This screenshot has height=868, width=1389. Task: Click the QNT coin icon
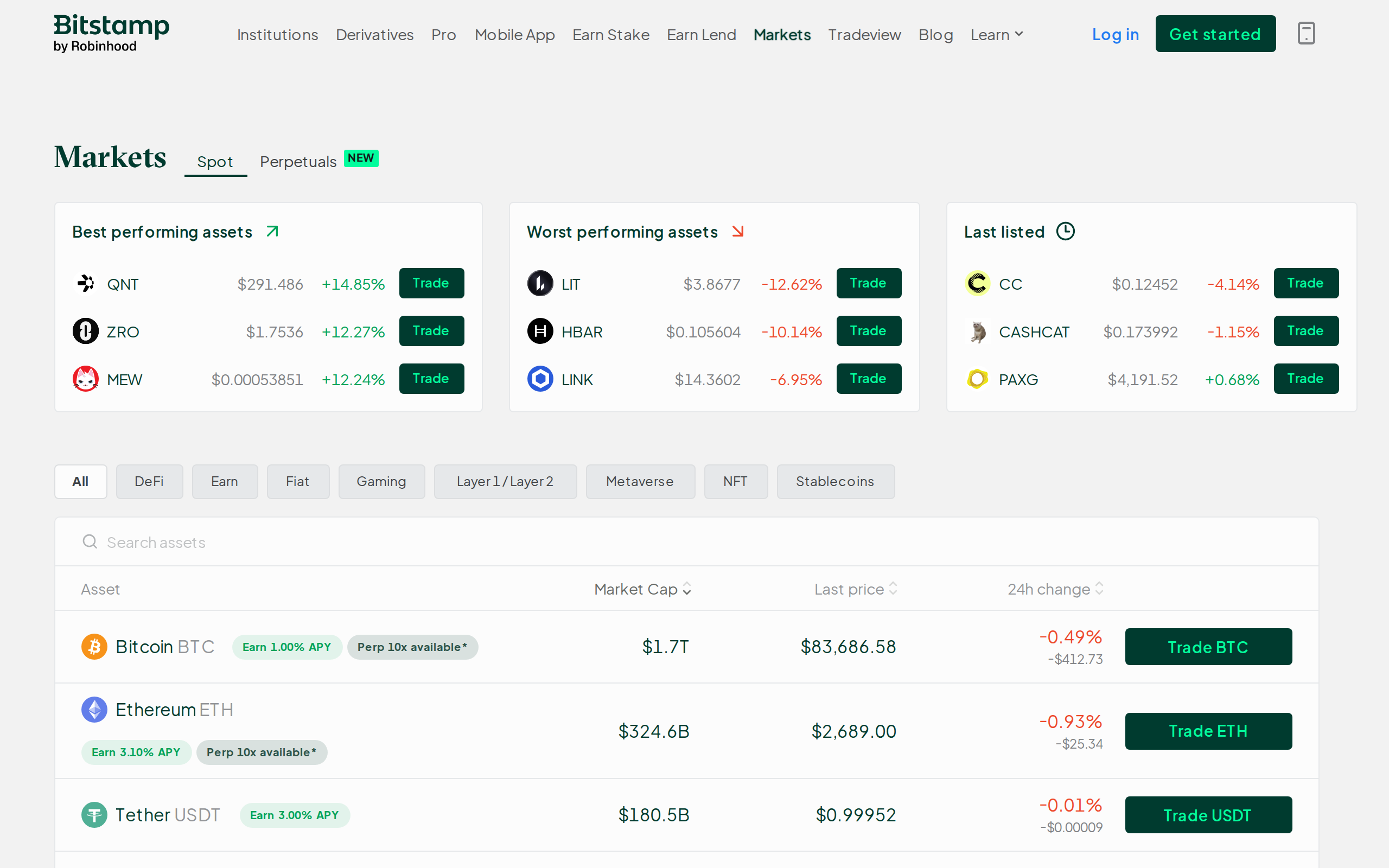86,284
